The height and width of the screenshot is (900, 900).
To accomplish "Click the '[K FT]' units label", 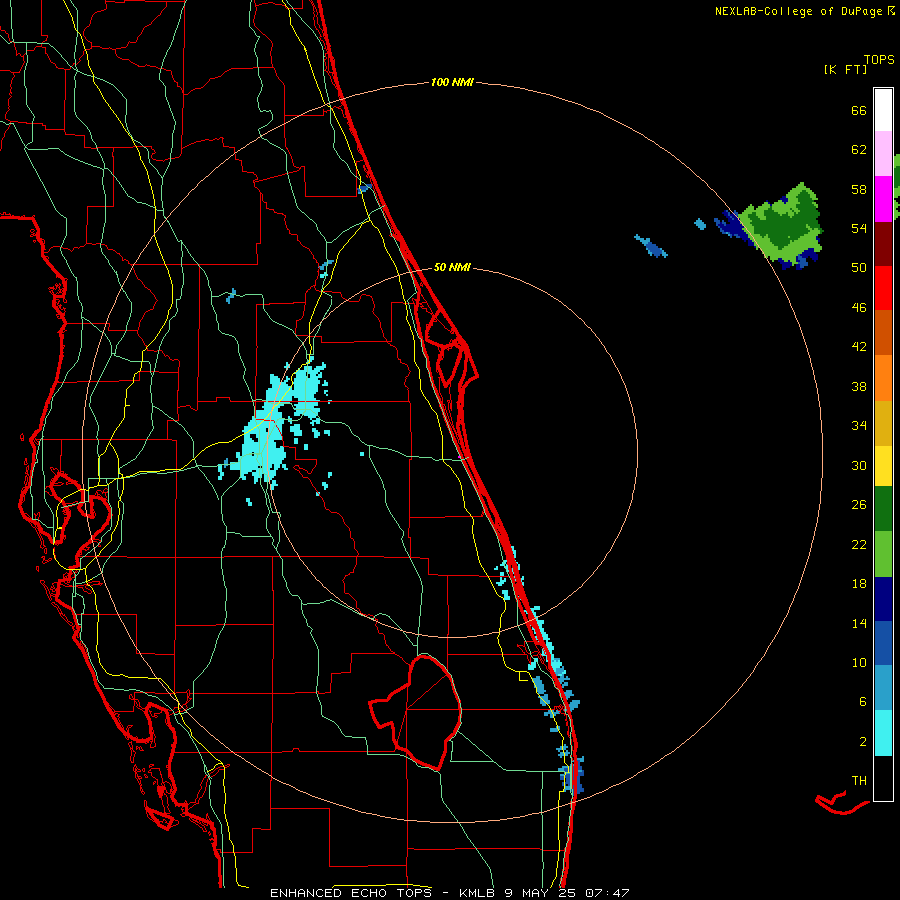I will 845,69.
